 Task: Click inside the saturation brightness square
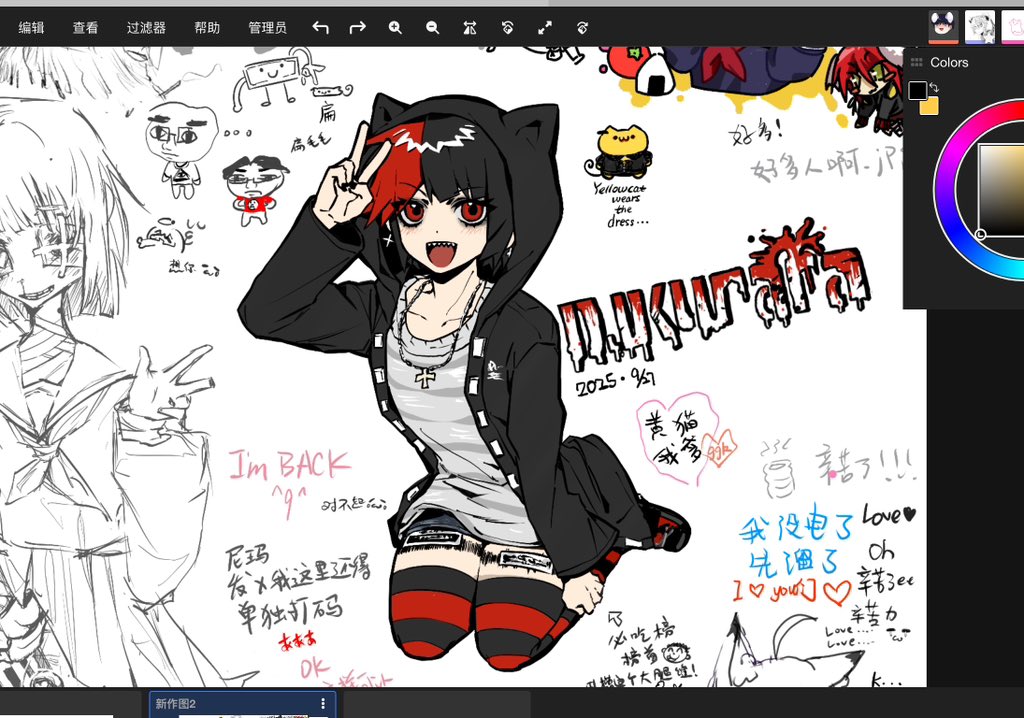click(1001, 189)
